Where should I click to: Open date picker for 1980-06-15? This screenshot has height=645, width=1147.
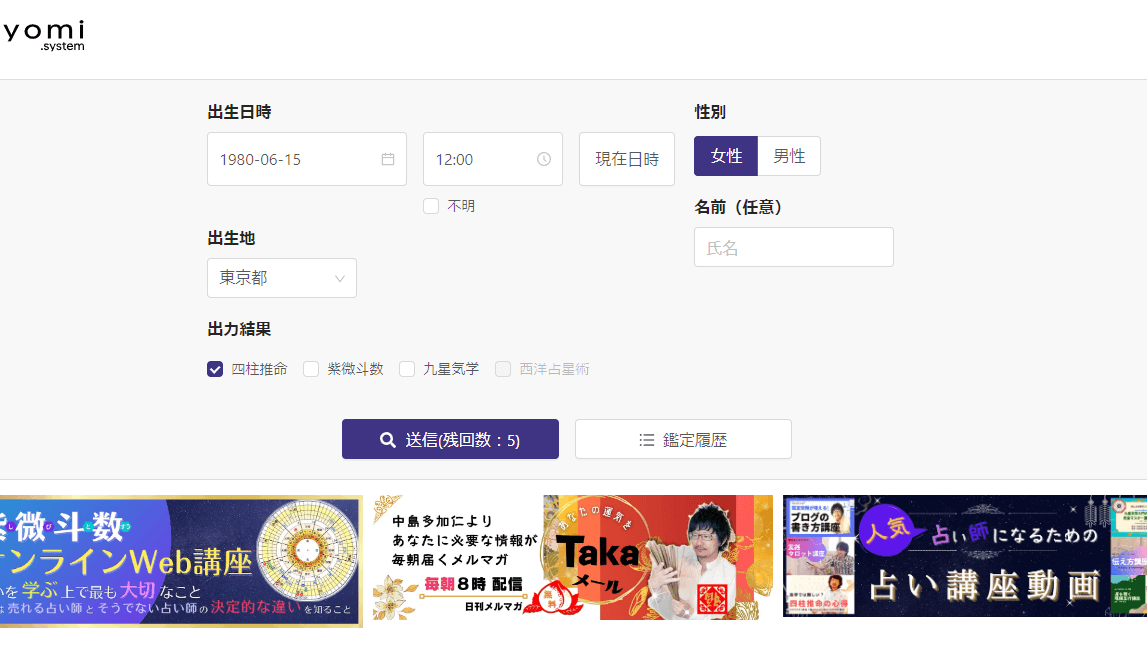coord(295,159)
